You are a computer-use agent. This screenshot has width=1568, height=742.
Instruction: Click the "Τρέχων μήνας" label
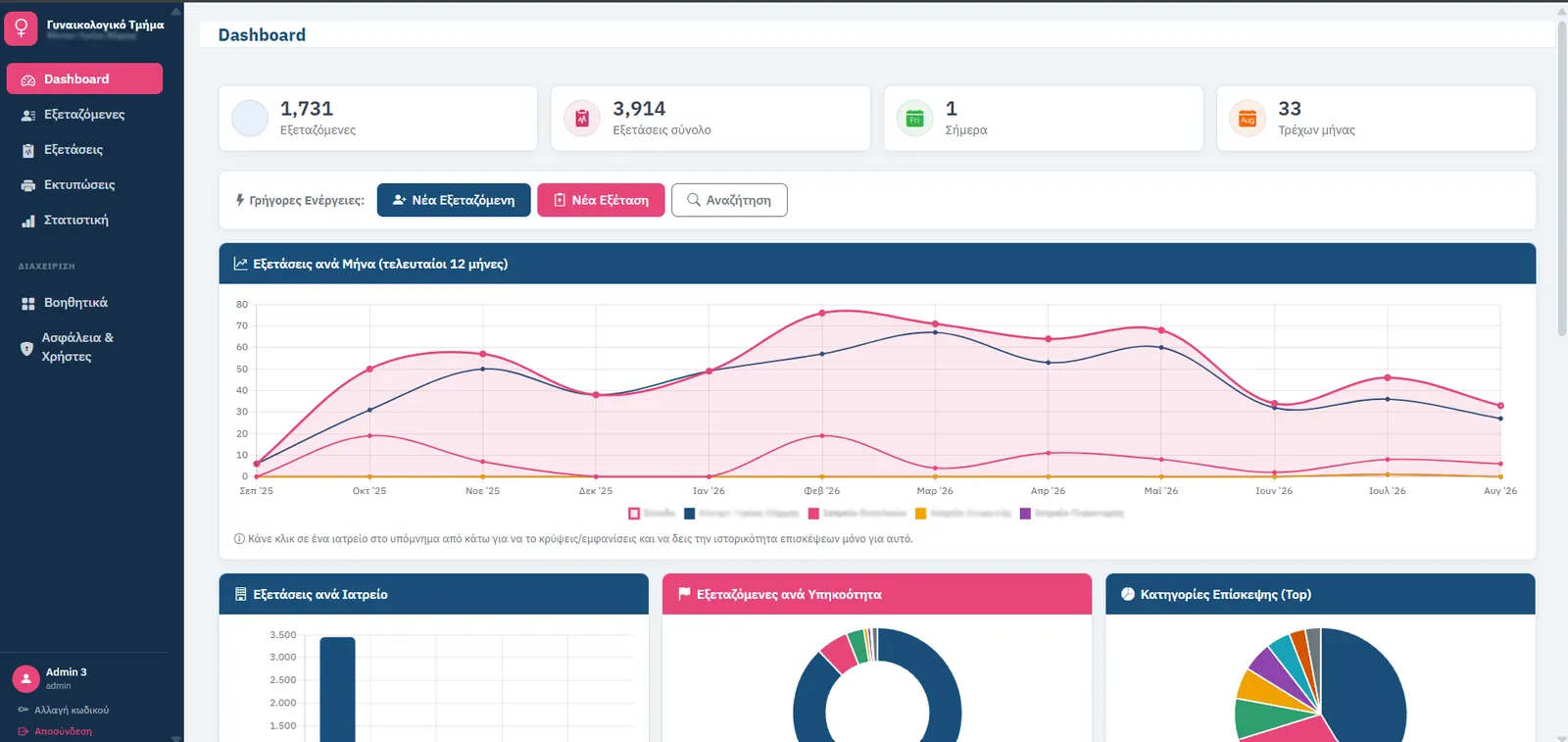point(1316,130)
